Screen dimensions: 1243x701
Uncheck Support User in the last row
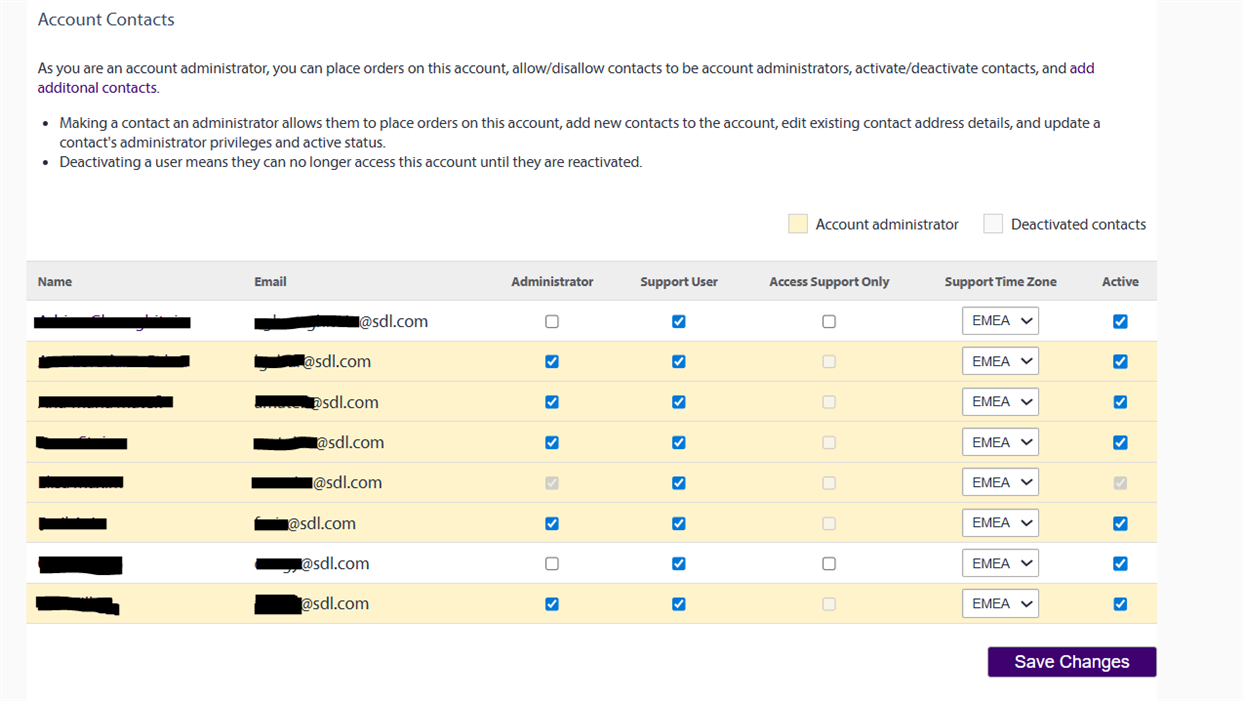pos(679,604)
